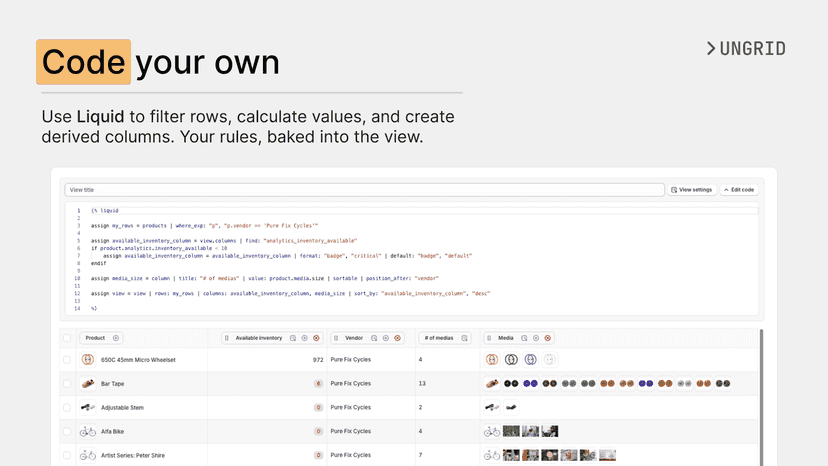Viewport: 828px width, 466px height.
Task: Click the drag handle on Vendor column
Action: tap(336, 338)
